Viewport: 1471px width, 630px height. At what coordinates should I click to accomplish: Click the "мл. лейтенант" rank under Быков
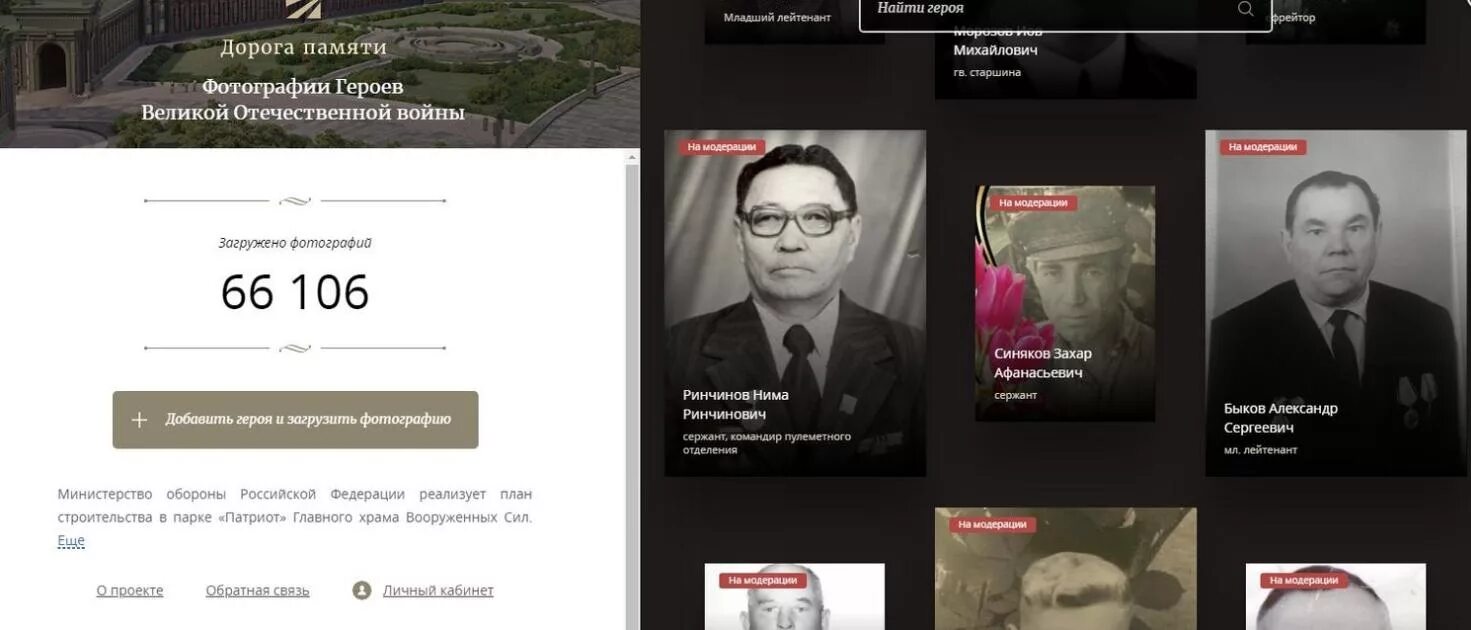[x=1261, y=450]
